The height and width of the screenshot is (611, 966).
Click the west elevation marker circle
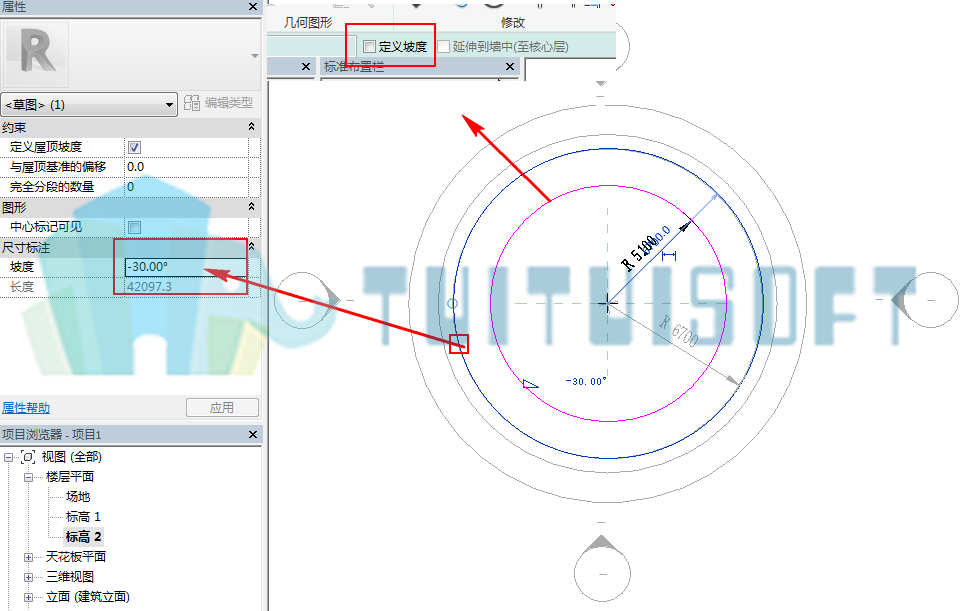(301, 301)
